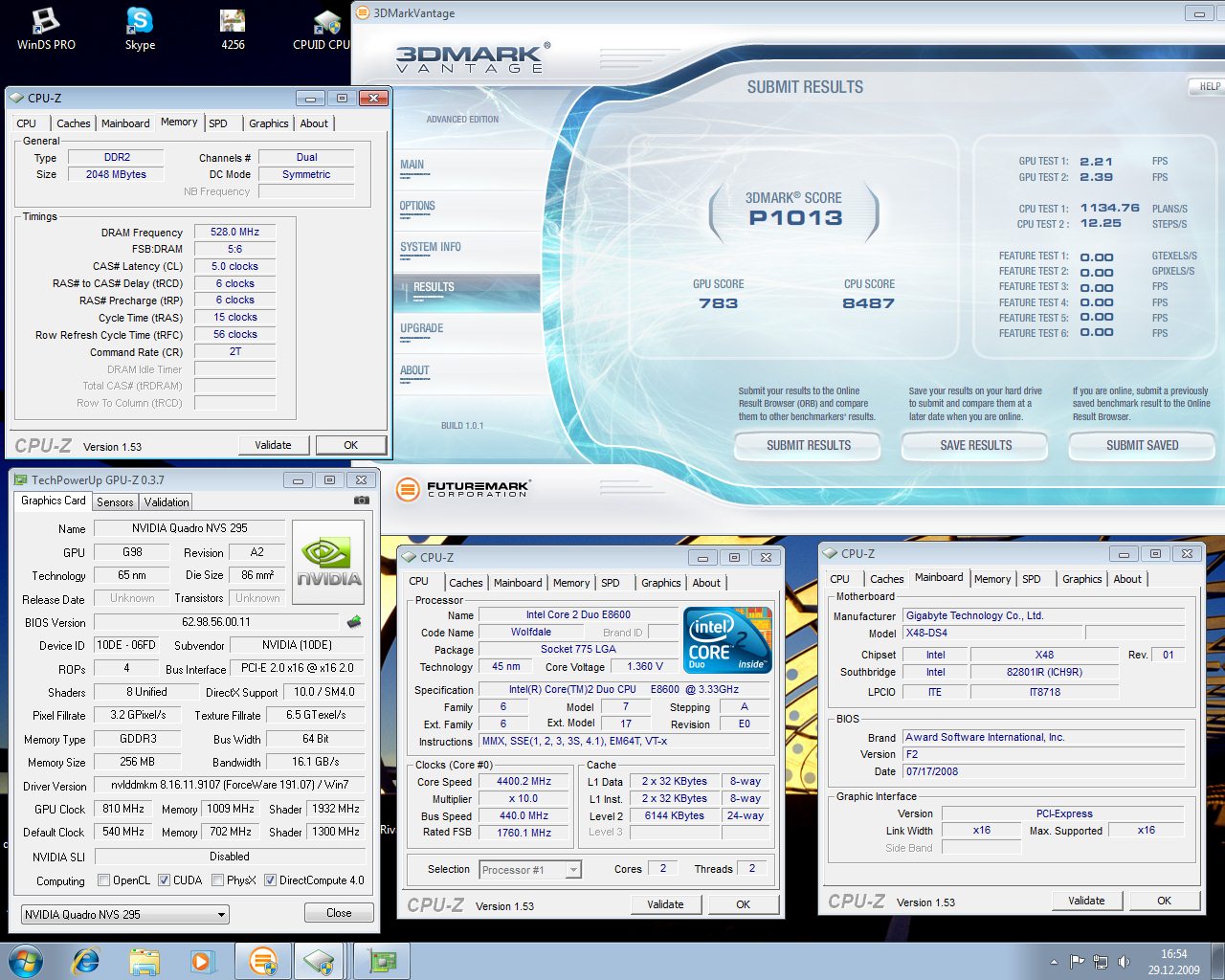Toggle the PhysX checkbox in GPU-Z
This screenshot has width=1225, height=980.
pyautogui.click(x=217, y=880)
